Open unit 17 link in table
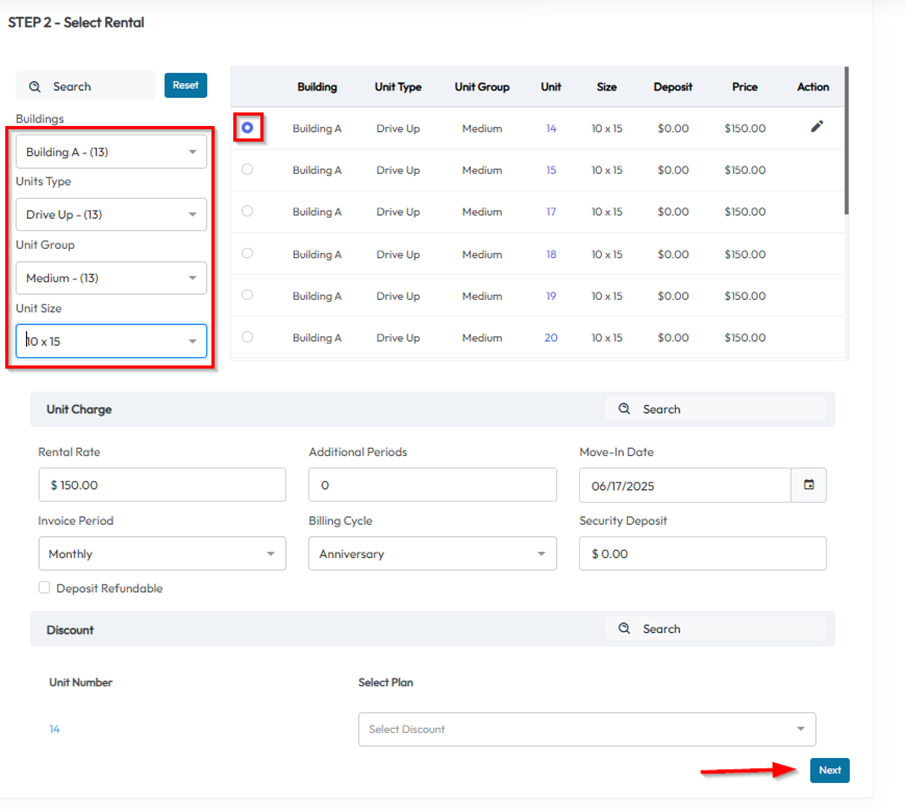 [x=551, y=212]
